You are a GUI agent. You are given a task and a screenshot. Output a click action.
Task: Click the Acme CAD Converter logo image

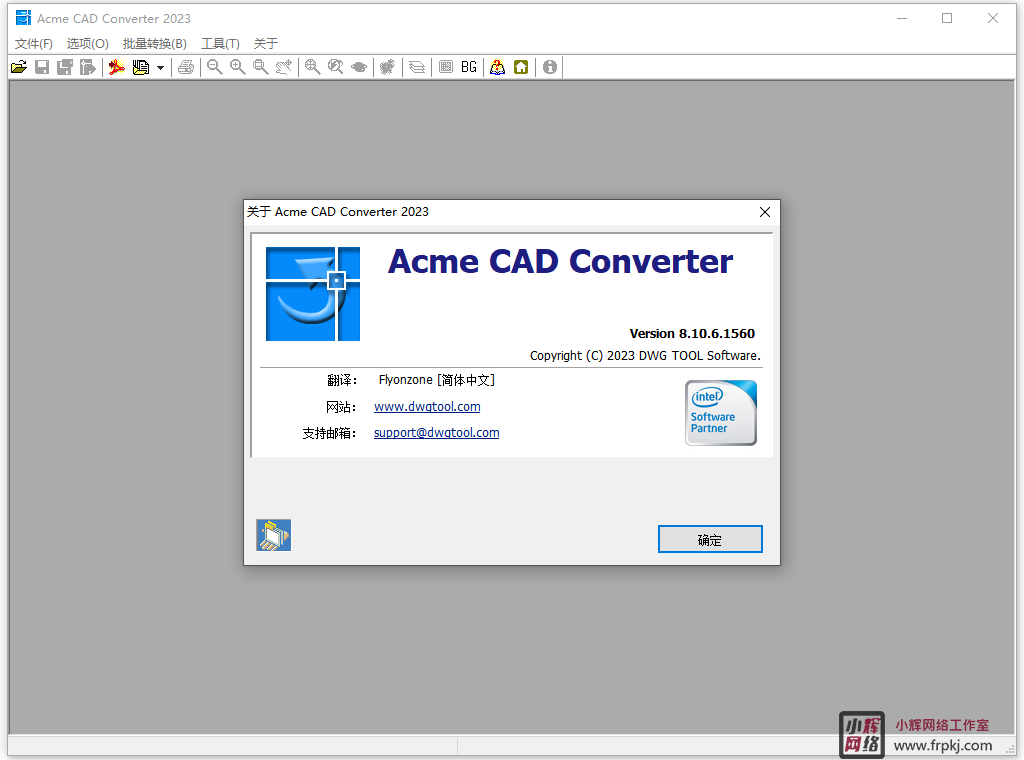[313, 294]
